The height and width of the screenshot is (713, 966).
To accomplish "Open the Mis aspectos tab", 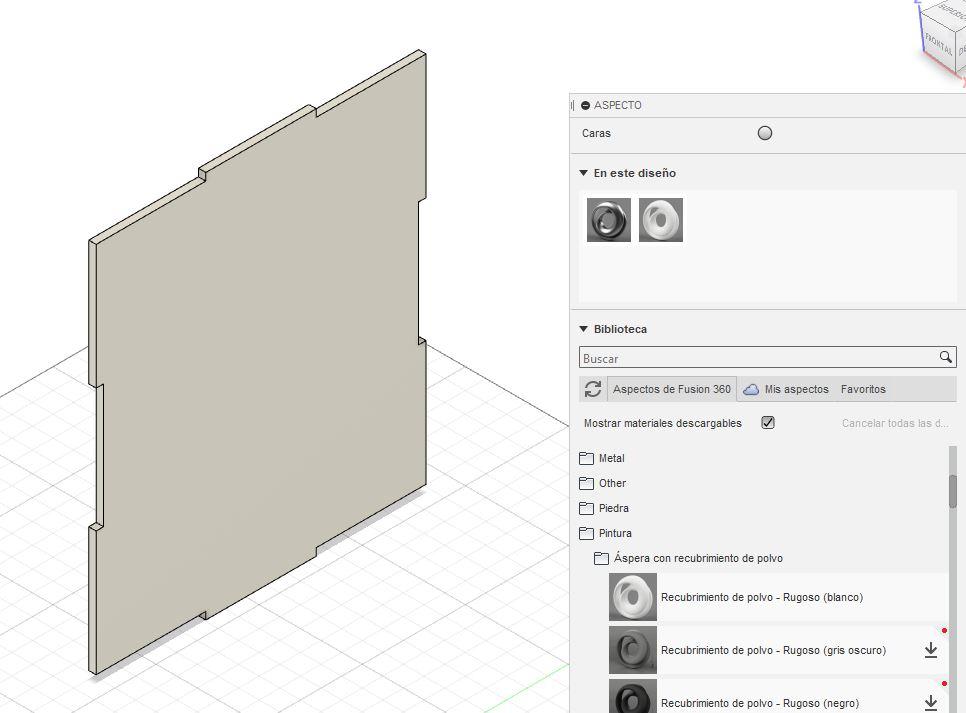I will [x=796, y=389].
